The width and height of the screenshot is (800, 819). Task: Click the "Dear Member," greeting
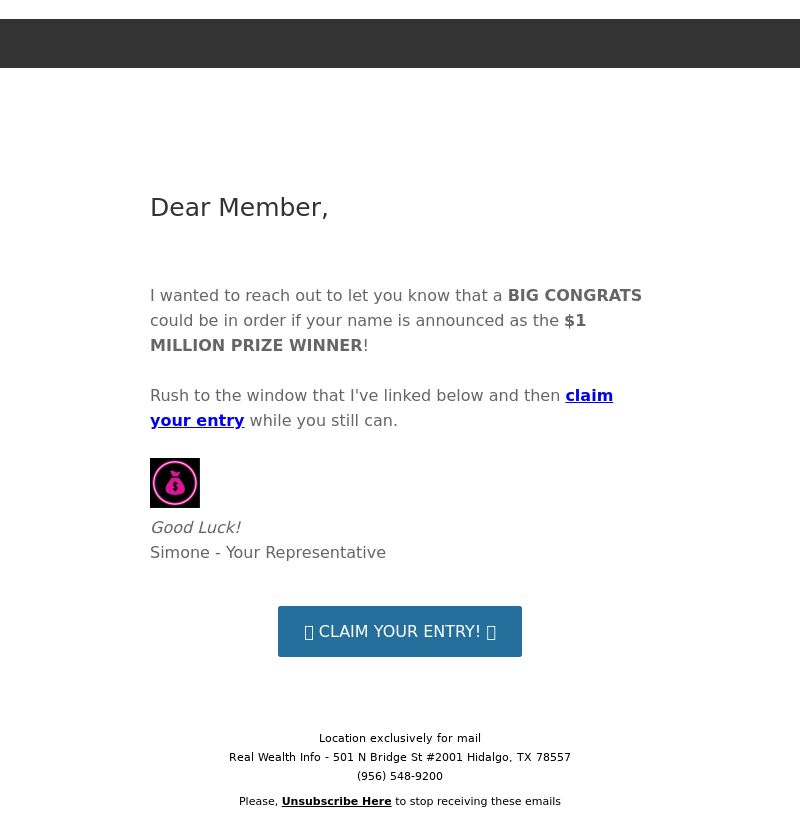239,207
